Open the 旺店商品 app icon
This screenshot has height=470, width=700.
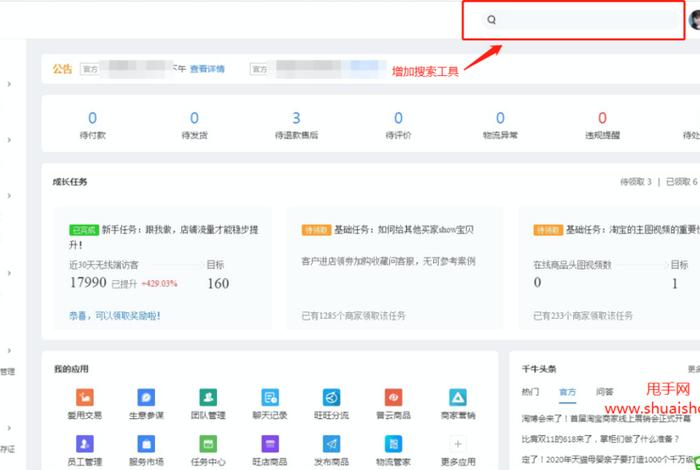(x=270, y=444)
